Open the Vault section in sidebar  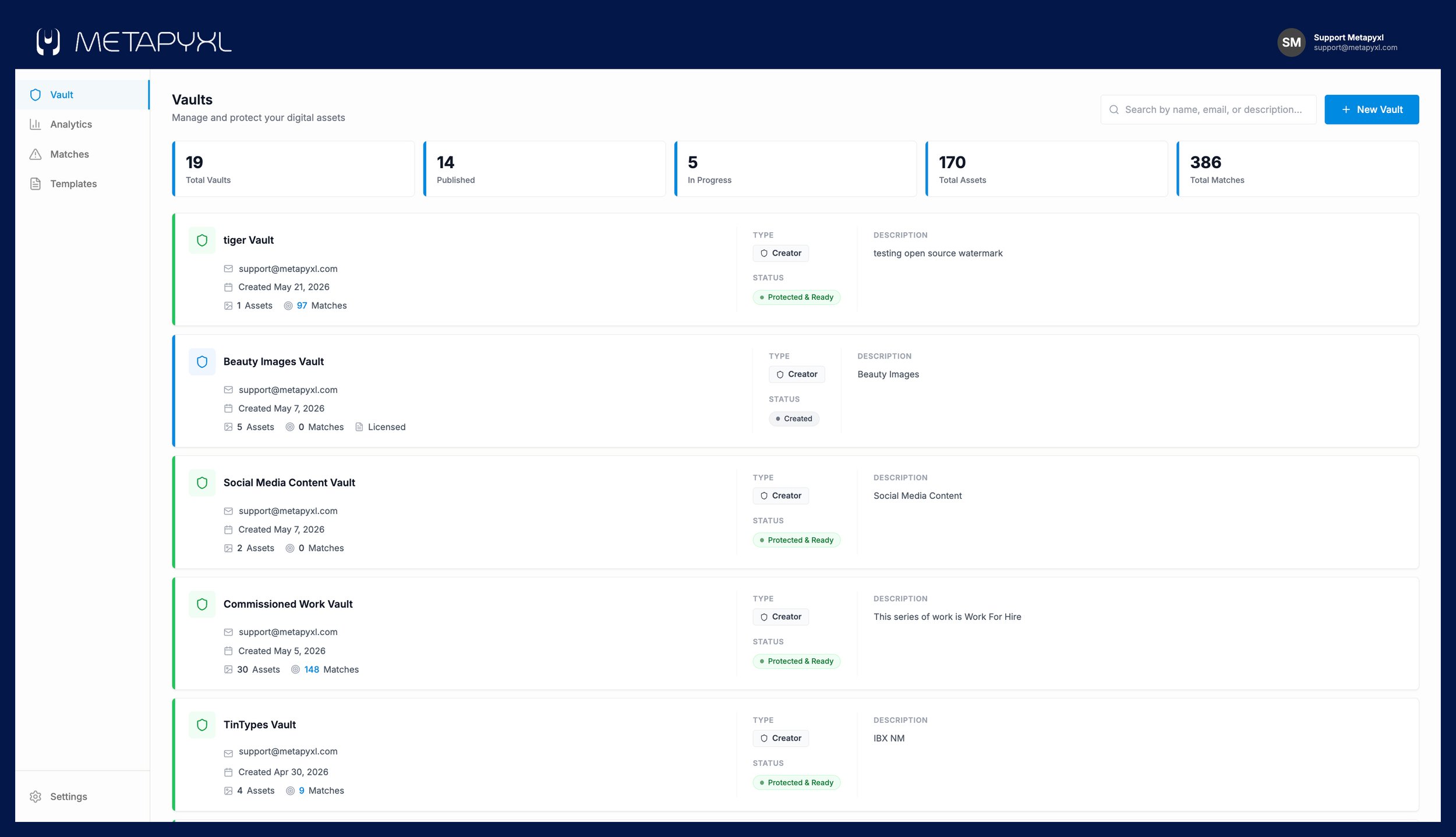click(x=82, y=95)
